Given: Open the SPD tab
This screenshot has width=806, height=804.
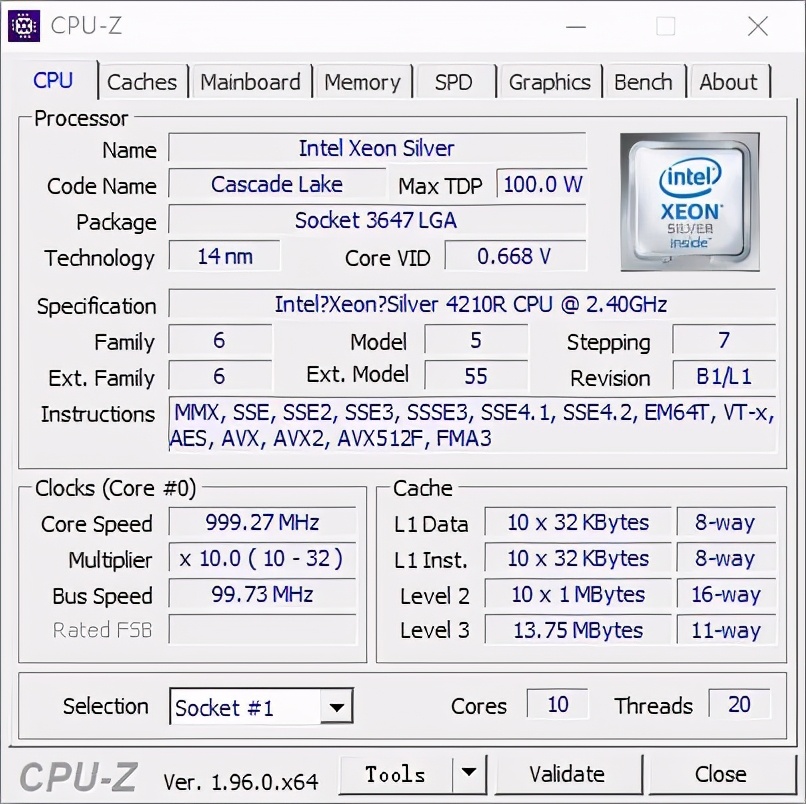Looking at the screenshot, I should [x=454, y=82].
